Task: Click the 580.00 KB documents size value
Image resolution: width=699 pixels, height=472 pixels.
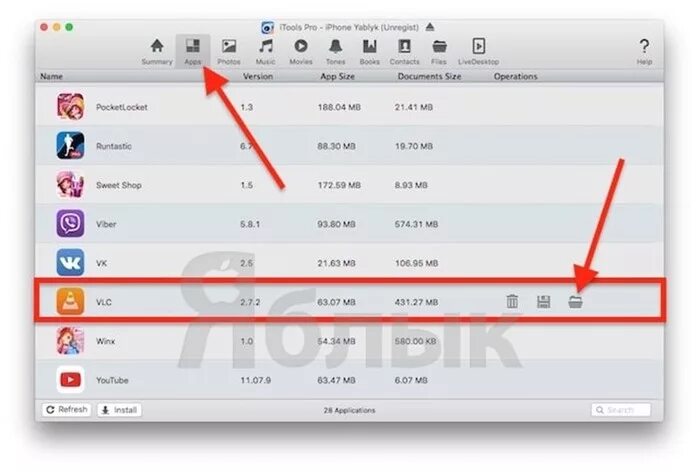Action: [x=415, y=341]
